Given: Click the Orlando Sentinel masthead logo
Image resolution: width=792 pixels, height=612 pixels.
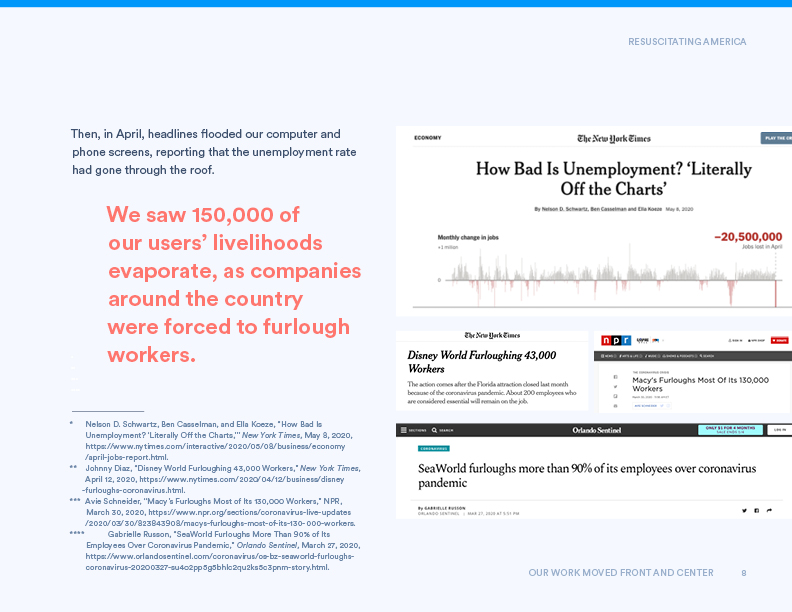Looking at the screenshot, I should click(x=597, y=430).
